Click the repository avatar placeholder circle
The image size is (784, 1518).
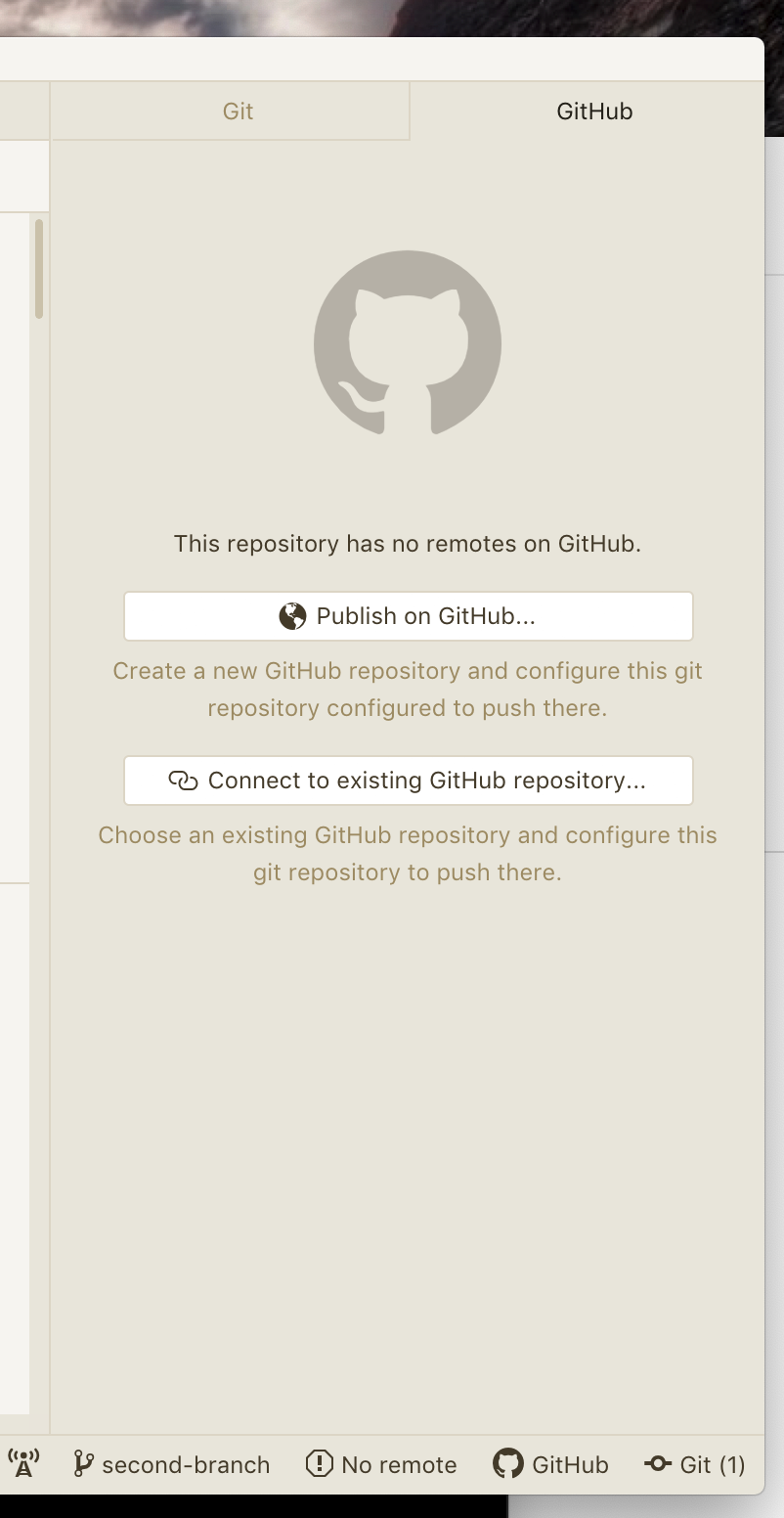[x=407, y=343]
